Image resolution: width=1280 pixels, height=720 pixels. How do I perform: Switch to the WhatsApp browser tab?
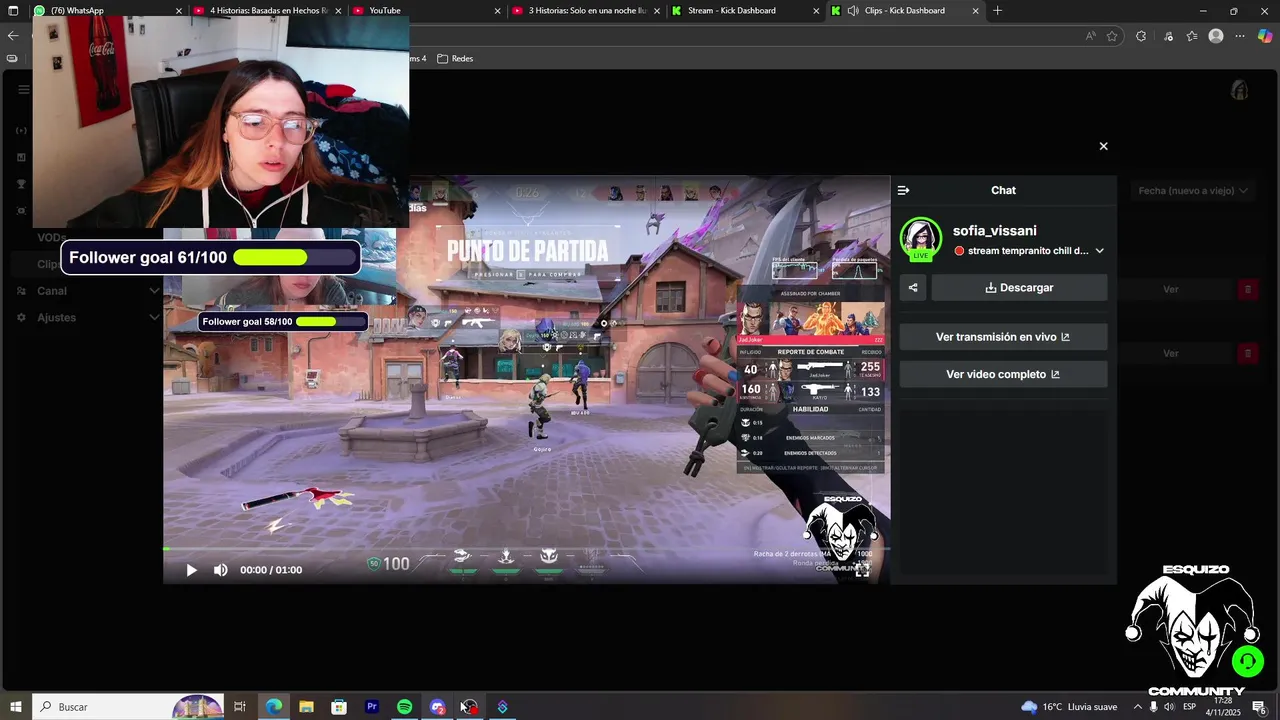coord(108,11)
